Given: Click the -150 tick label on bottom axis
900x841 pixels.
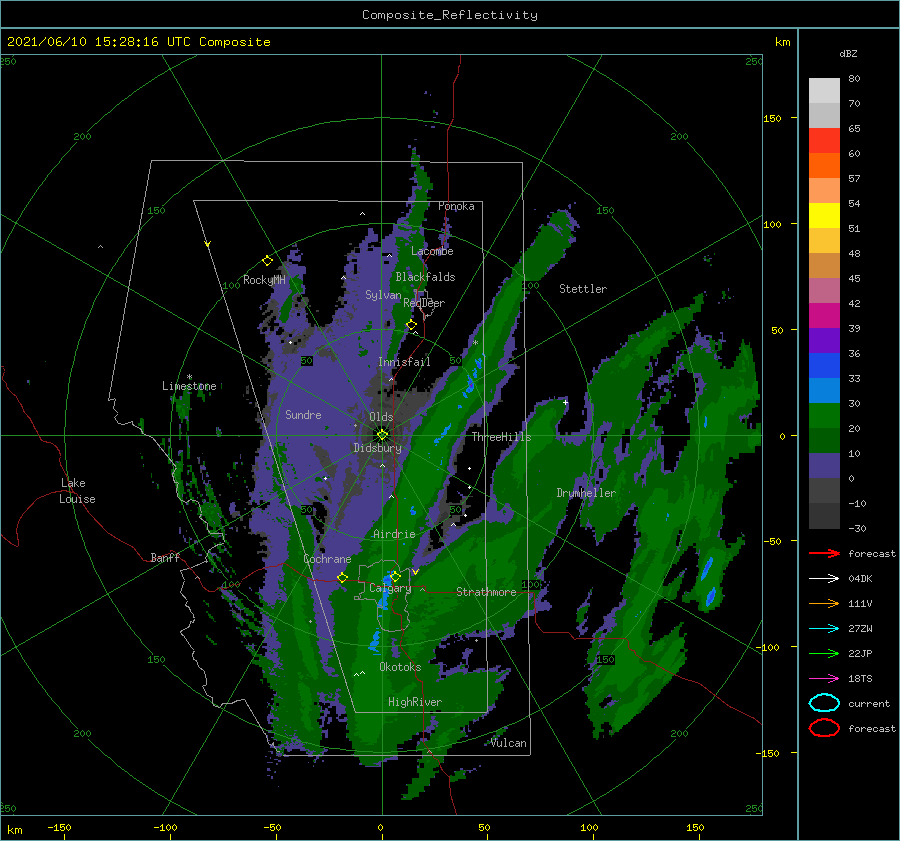Looking at the screenshot, I should point(59,827).
